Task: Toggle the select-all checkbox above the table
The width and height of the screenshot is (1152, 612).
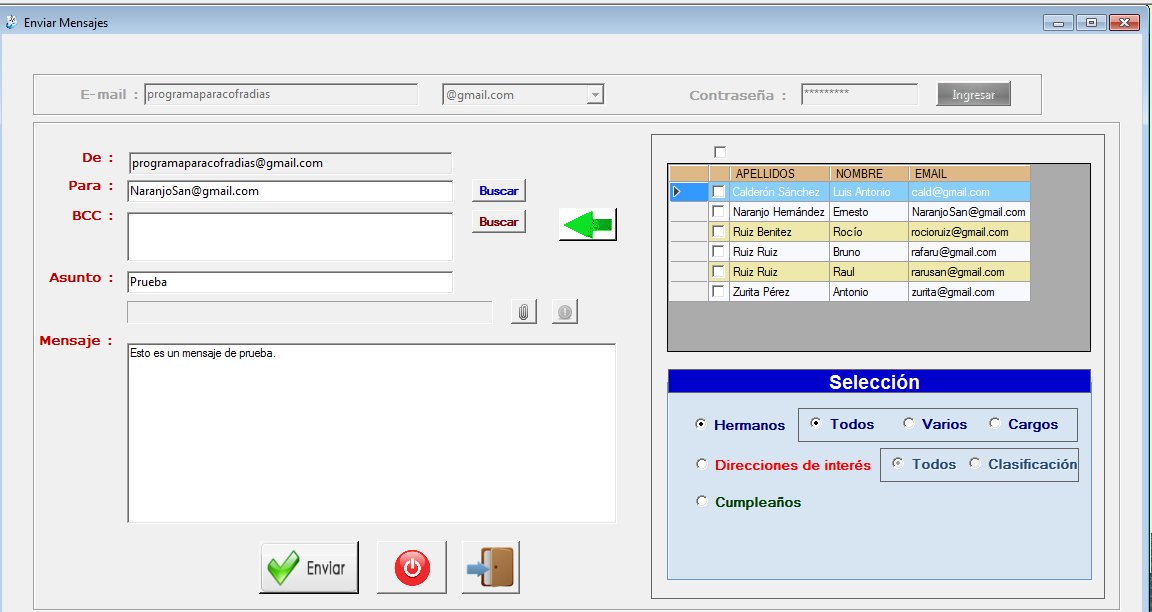Action: 720,152
